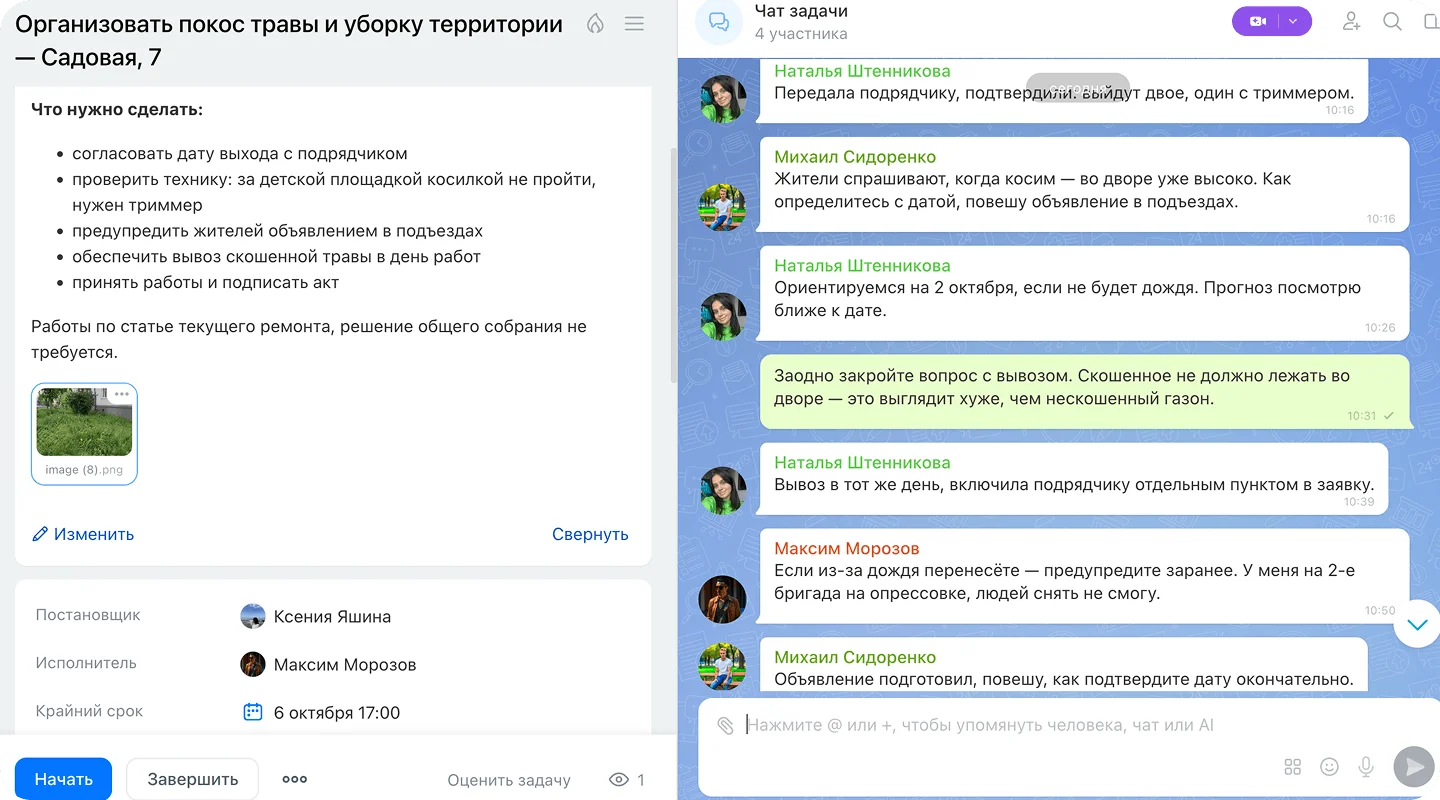Open the task hamburger menu
This screenshot has height=800, width=1440.
(634, 23)
